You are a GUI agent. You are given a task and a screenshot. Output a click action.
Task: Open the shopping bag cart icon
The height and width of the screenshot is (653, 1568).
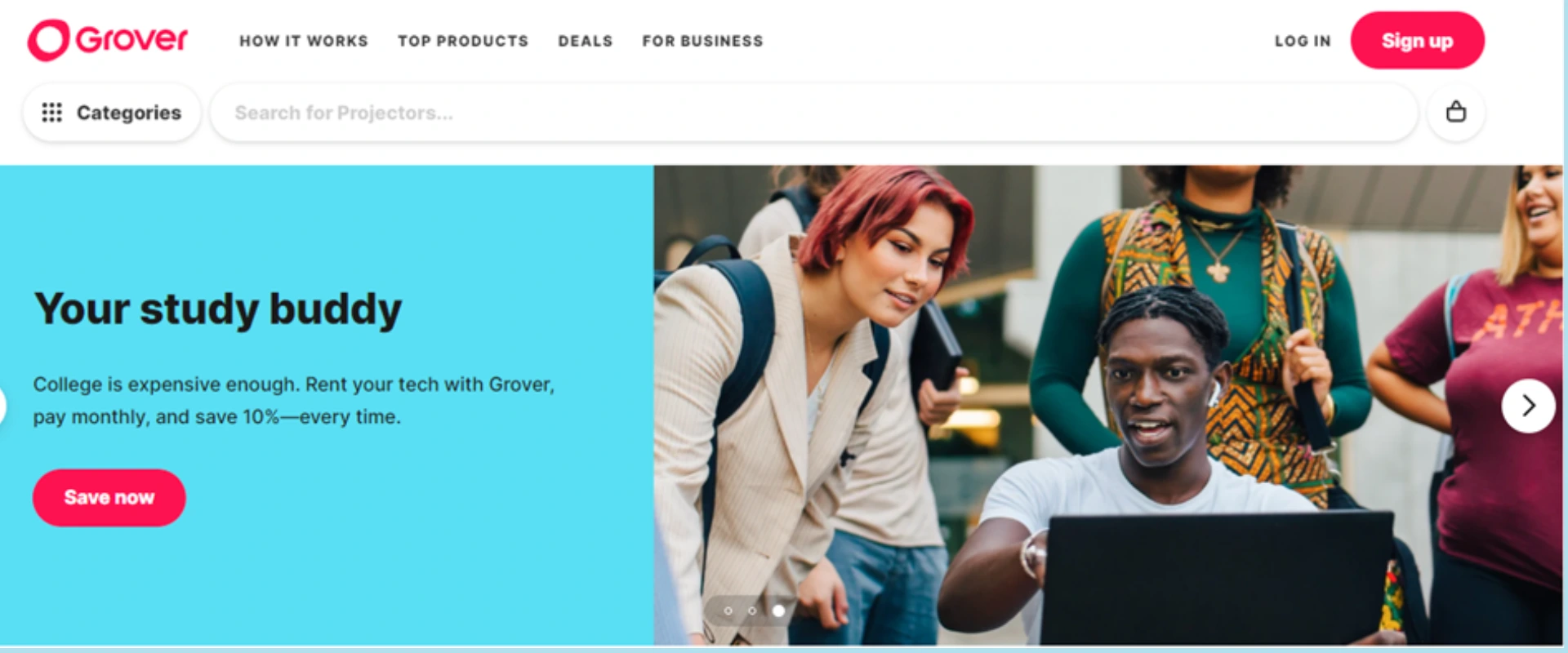pos(1455,112)
